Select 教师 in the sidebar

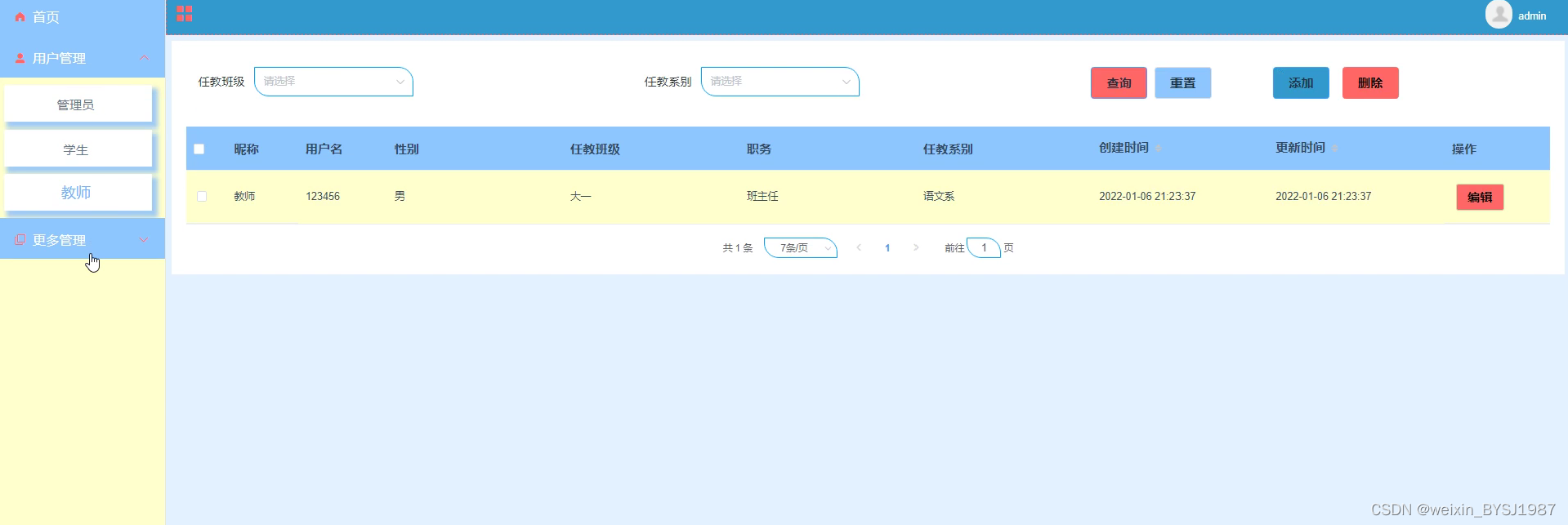coord(78,193)
